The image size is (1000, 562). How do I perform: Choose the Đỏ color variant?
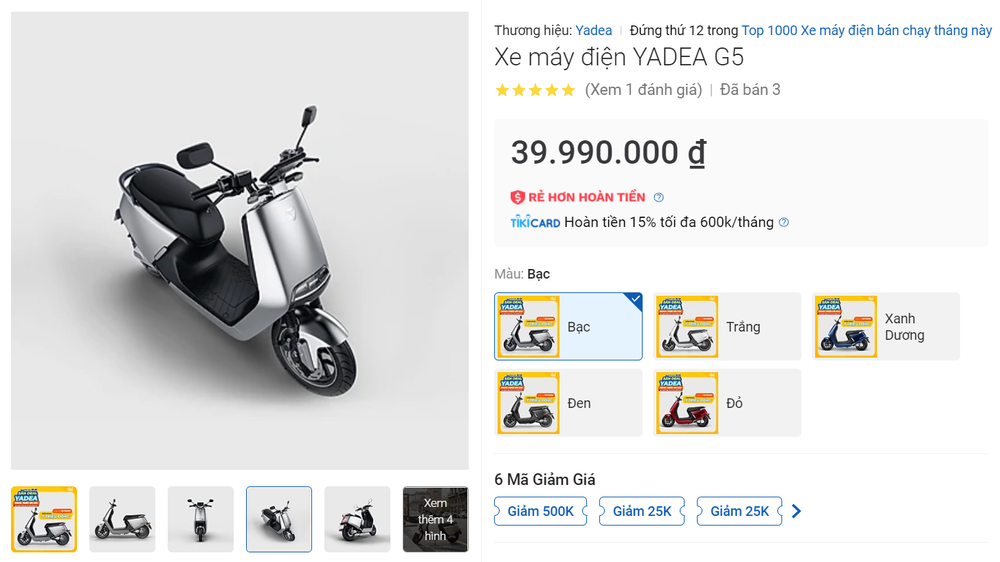click(727, 402)
